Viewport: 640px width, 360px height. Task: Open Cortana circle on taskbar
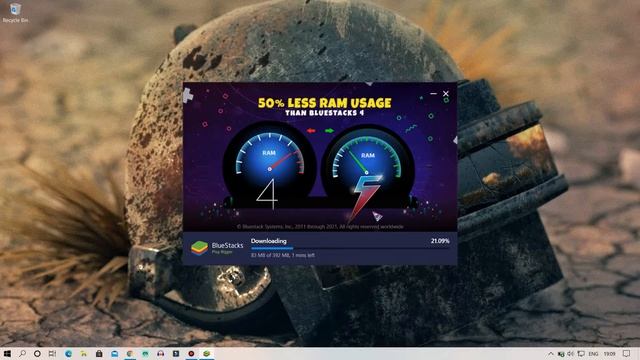point(37,354)
